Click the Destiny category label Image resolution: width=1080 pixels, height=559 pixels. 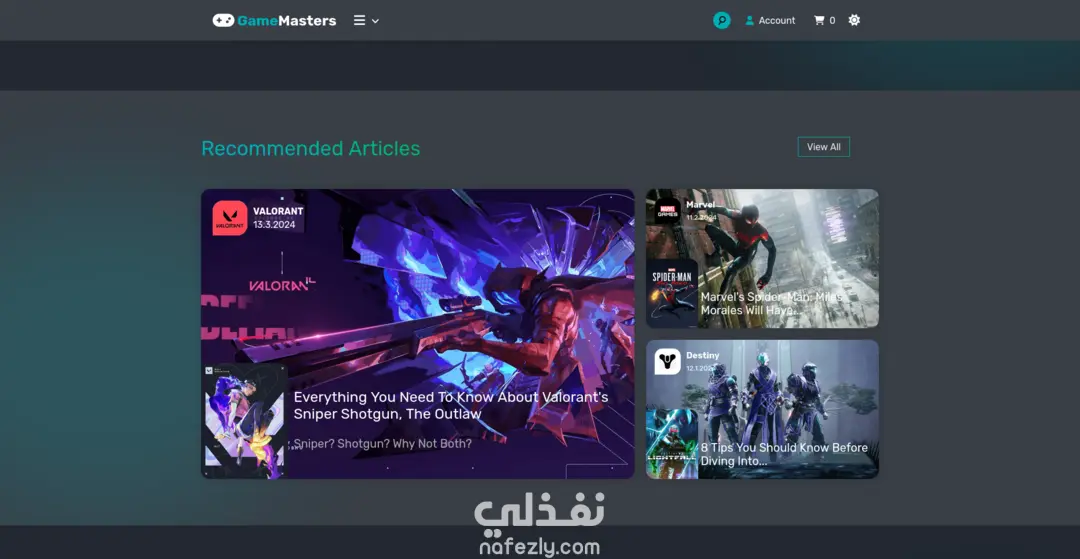pyautogui.click(x=703, y=355)
